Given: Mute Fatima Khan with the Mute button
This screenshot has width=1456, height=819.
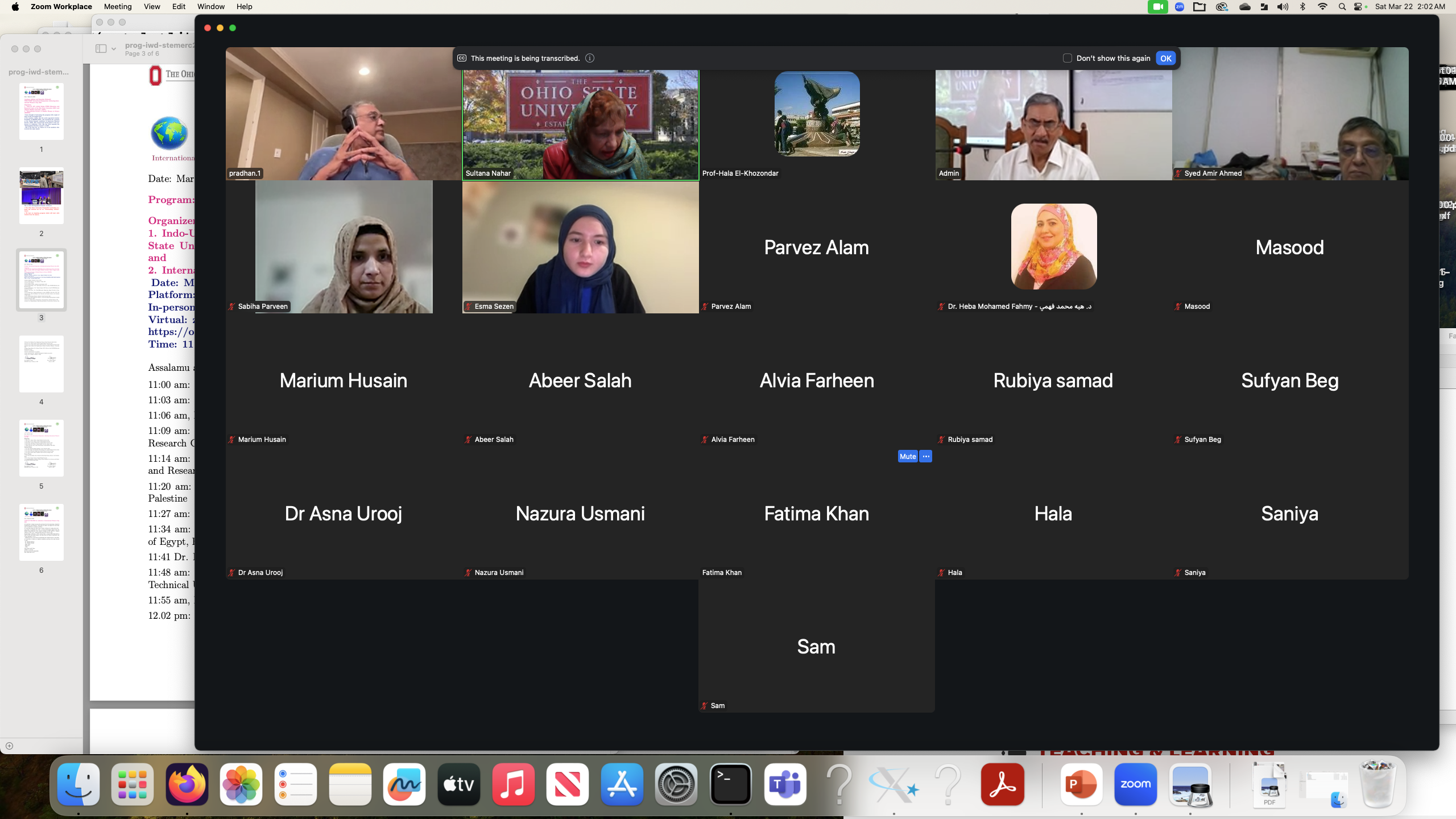Looking at the screenshot, I should tap(907, 456).
